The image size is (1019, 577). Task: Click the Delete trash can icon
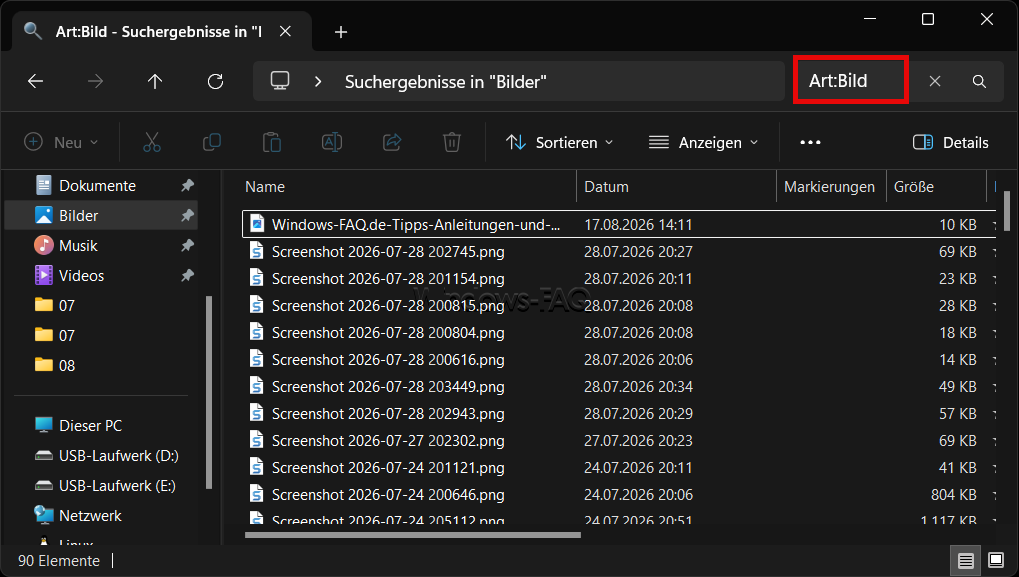(x=452, y=142)
